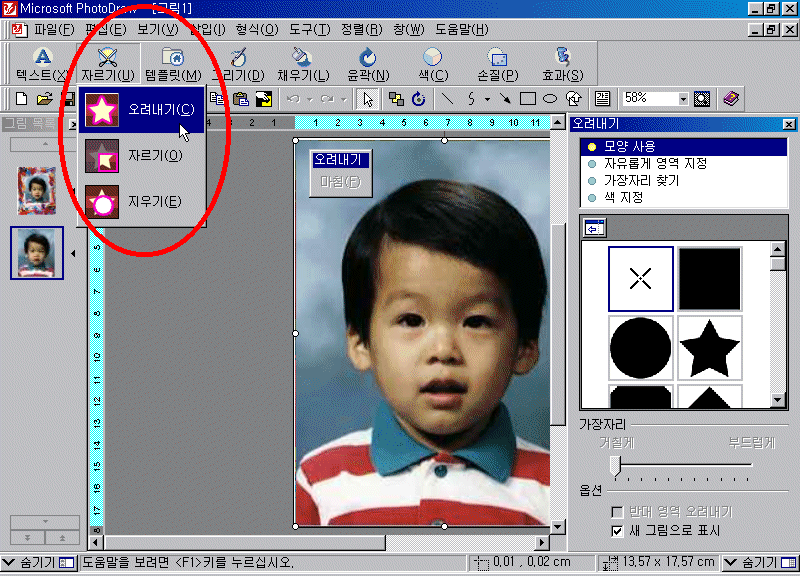Expand the left 숨기기 button in status bar
This screenshot has height=576, width=800.
(38, 562)
